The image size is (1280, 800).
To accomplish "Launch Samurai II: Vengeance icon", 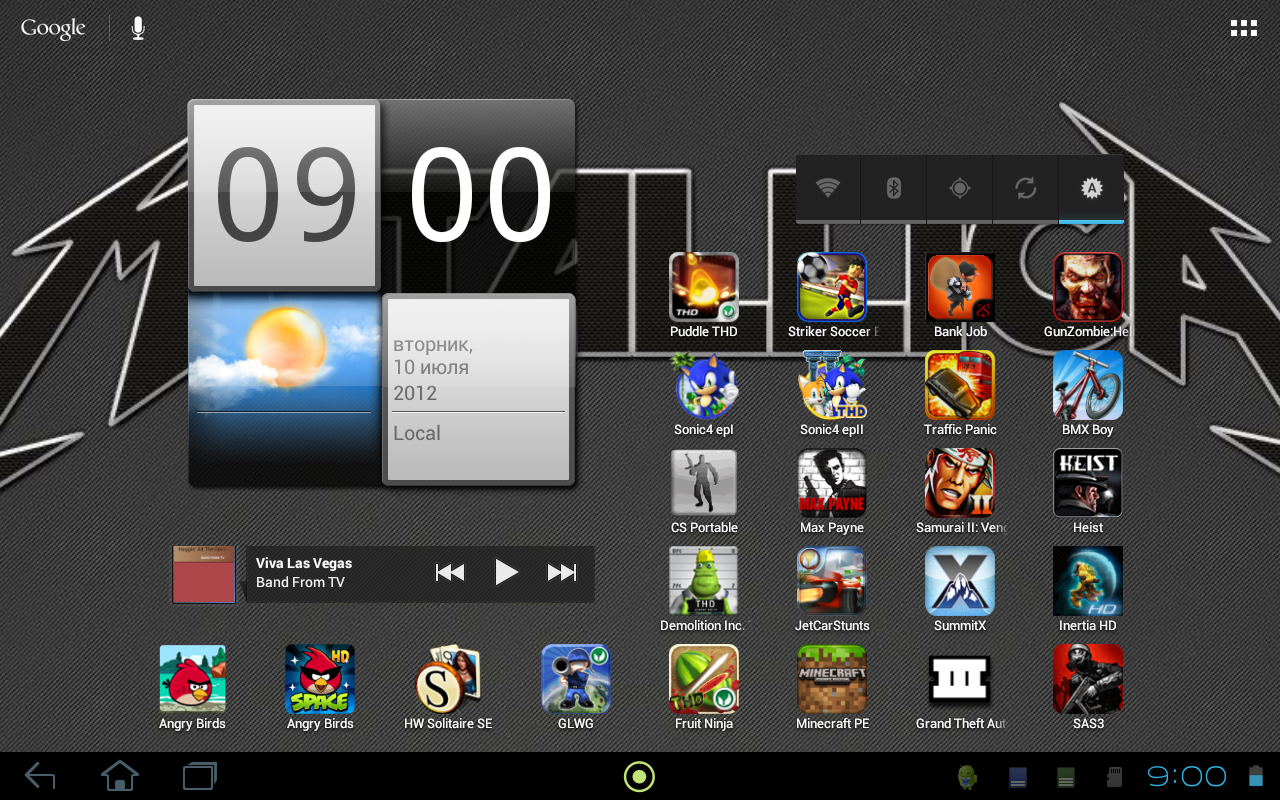I will click(960, 483).
